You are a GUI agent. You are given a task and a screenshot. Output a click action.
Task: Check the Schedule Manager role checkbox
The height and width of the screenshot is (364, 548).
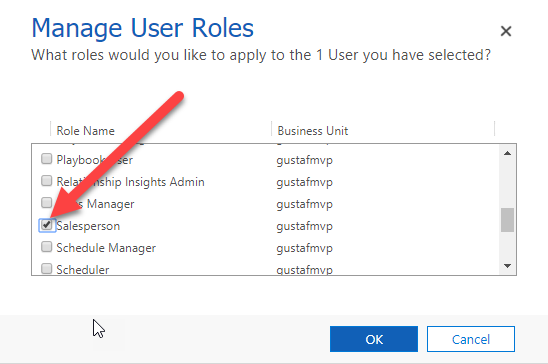46,247
